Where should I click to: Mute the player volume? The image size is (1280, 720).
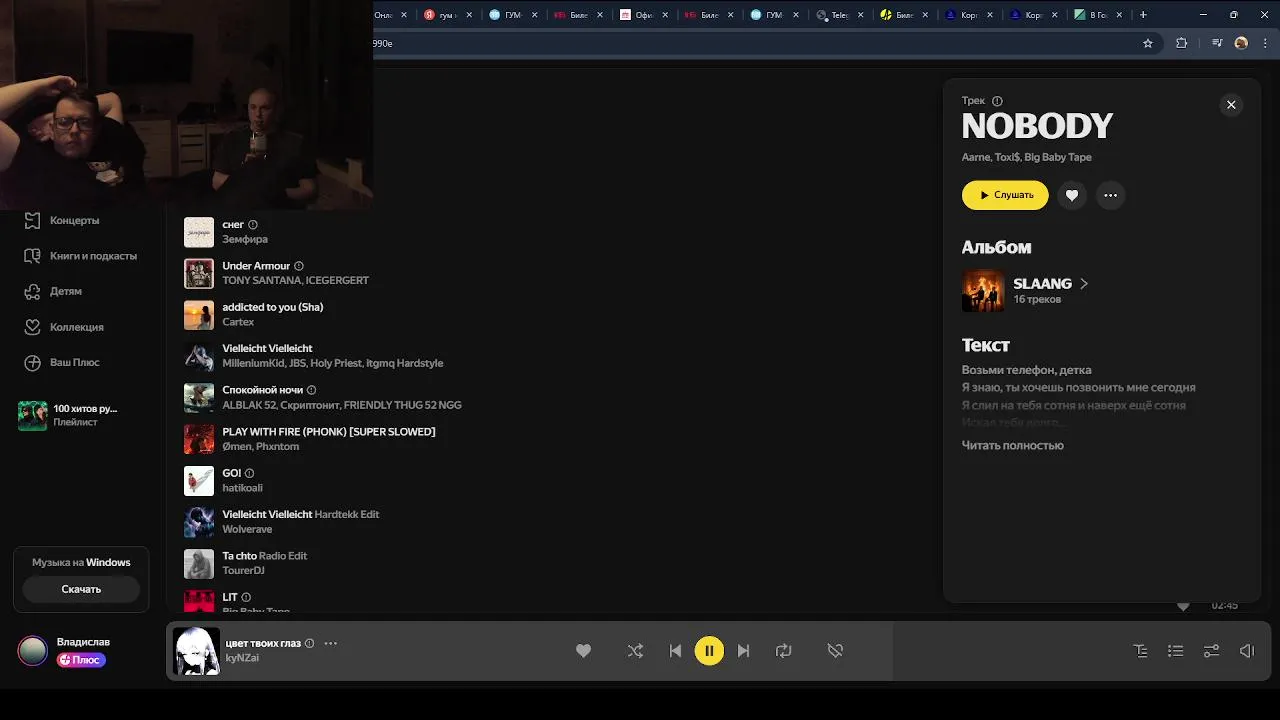1246,651
